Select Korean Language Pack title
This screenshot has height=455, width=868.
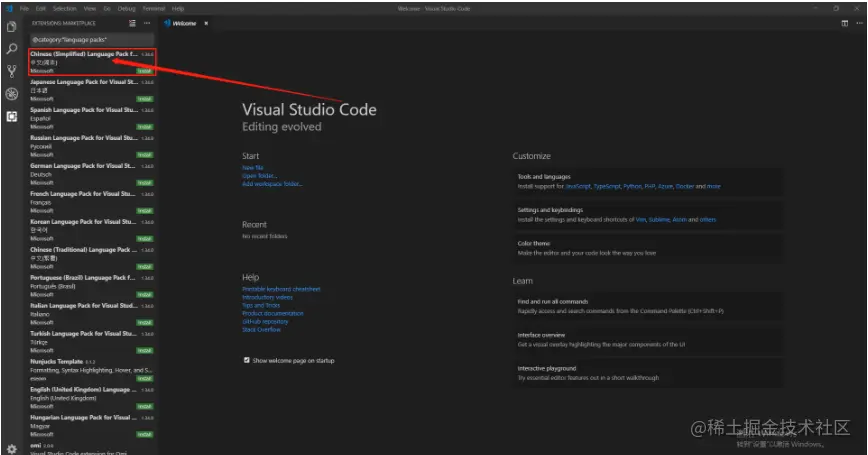[x=83, y=221]
